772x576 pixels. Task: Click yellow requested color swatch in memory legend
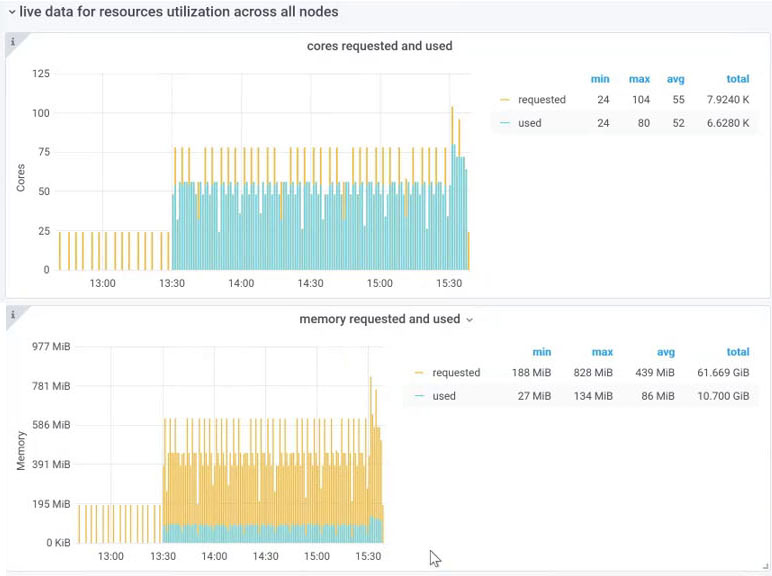click(x=419, y=373)
